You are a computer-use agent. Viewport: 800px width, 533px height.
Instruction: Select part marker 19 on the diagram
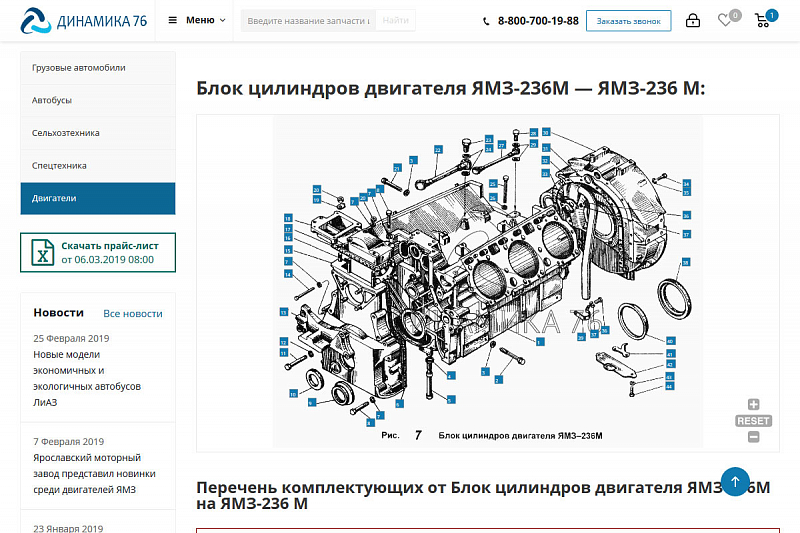tap(317, 199)
